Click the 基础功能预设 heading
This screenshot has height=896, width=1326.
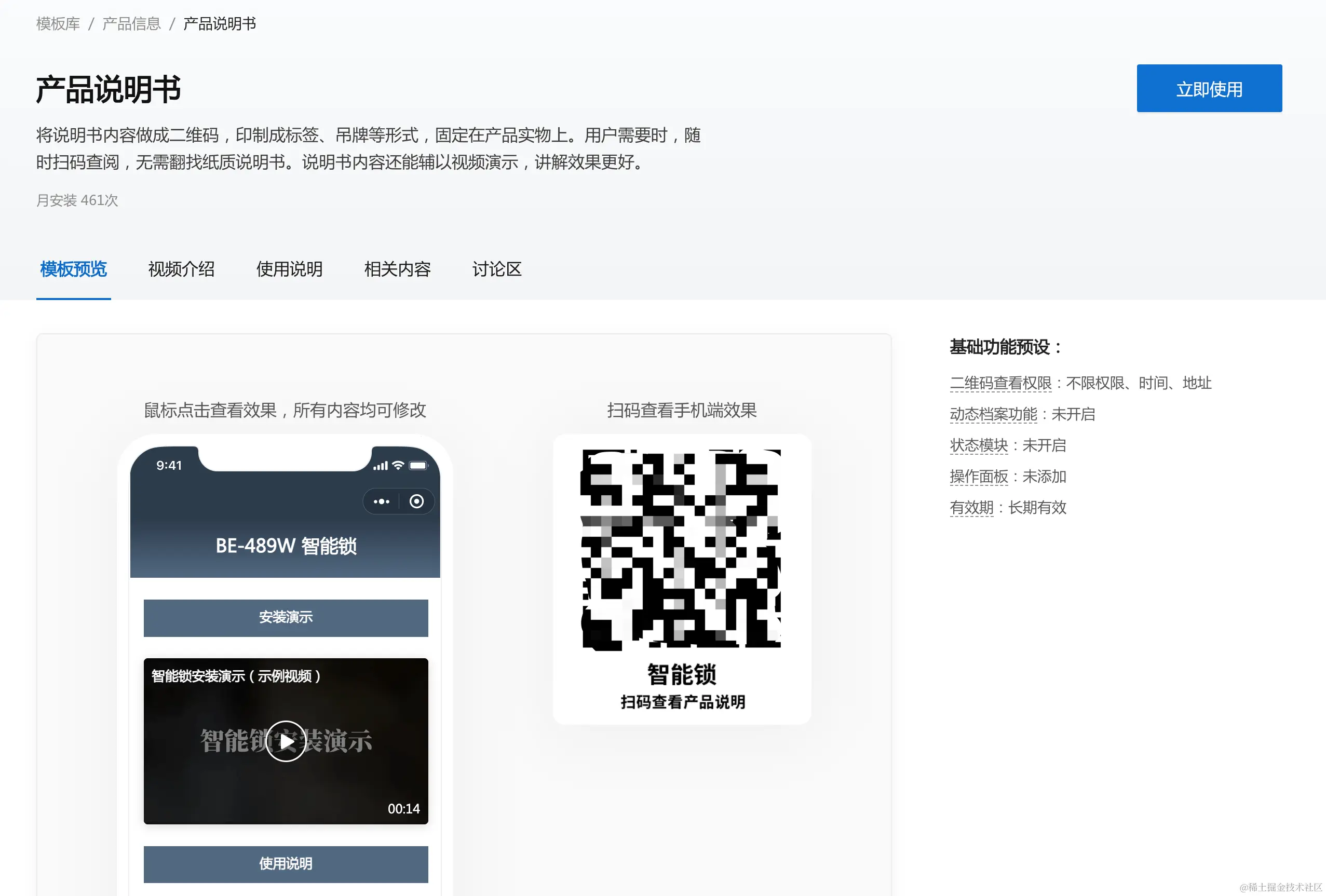click(1005, 347)
